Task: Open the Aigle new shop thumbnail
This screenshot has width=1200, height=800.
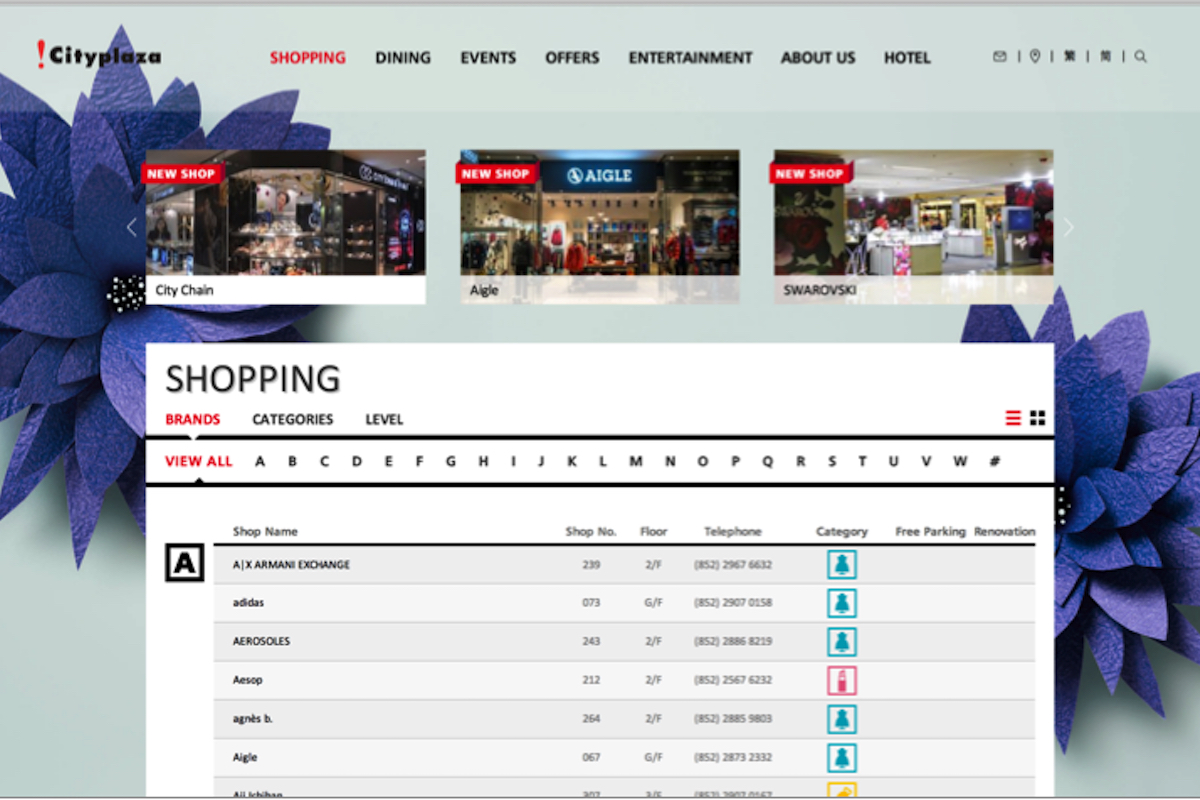Action: [600, 227]
